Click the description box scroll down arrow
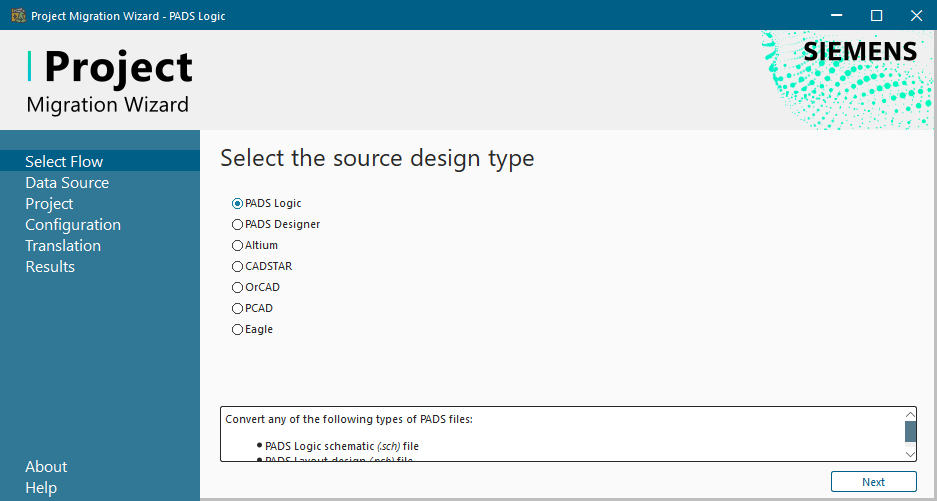937x501 pixels. 910,453
